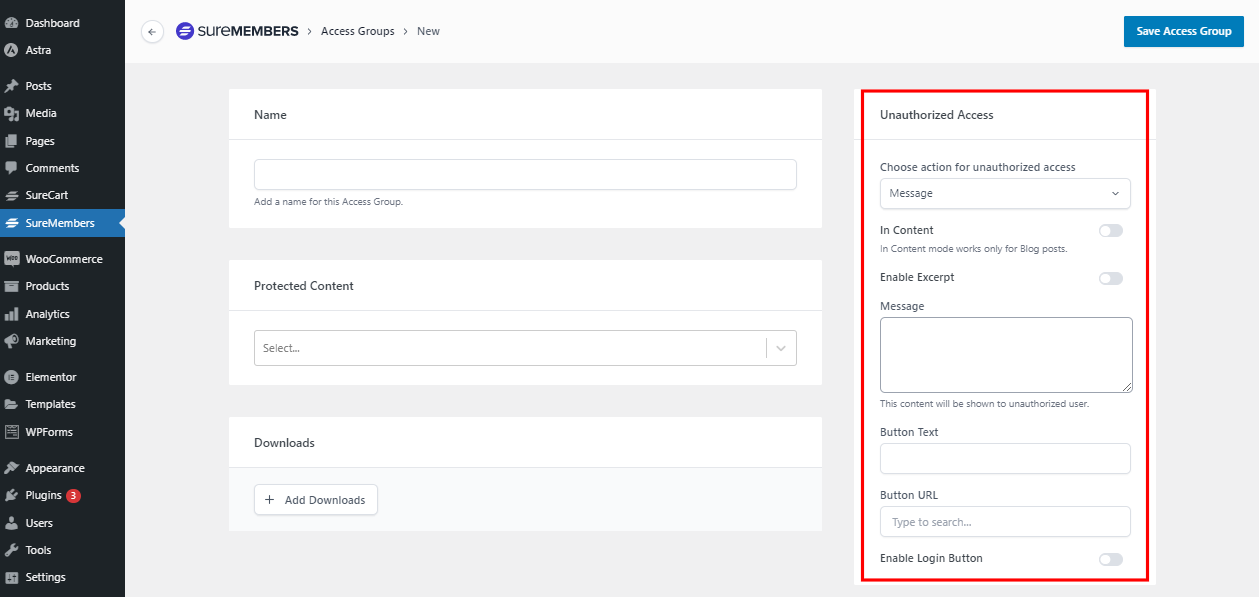Enable the In Content toggle

coord(1110,231)
